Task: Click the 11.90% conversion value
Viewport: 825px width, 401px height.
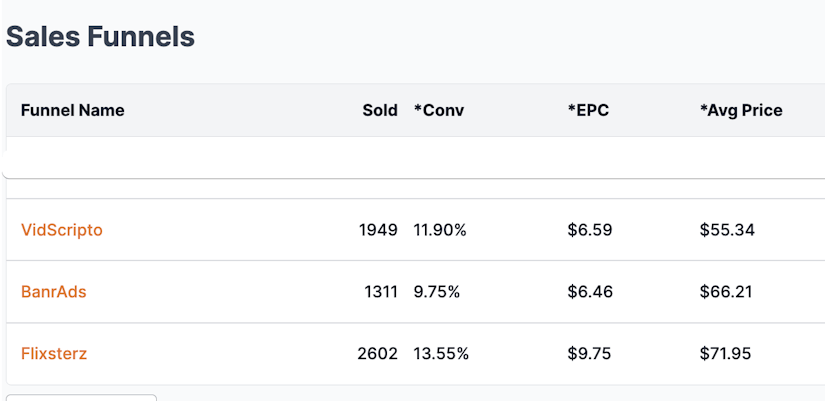Action: pos(440,230)
